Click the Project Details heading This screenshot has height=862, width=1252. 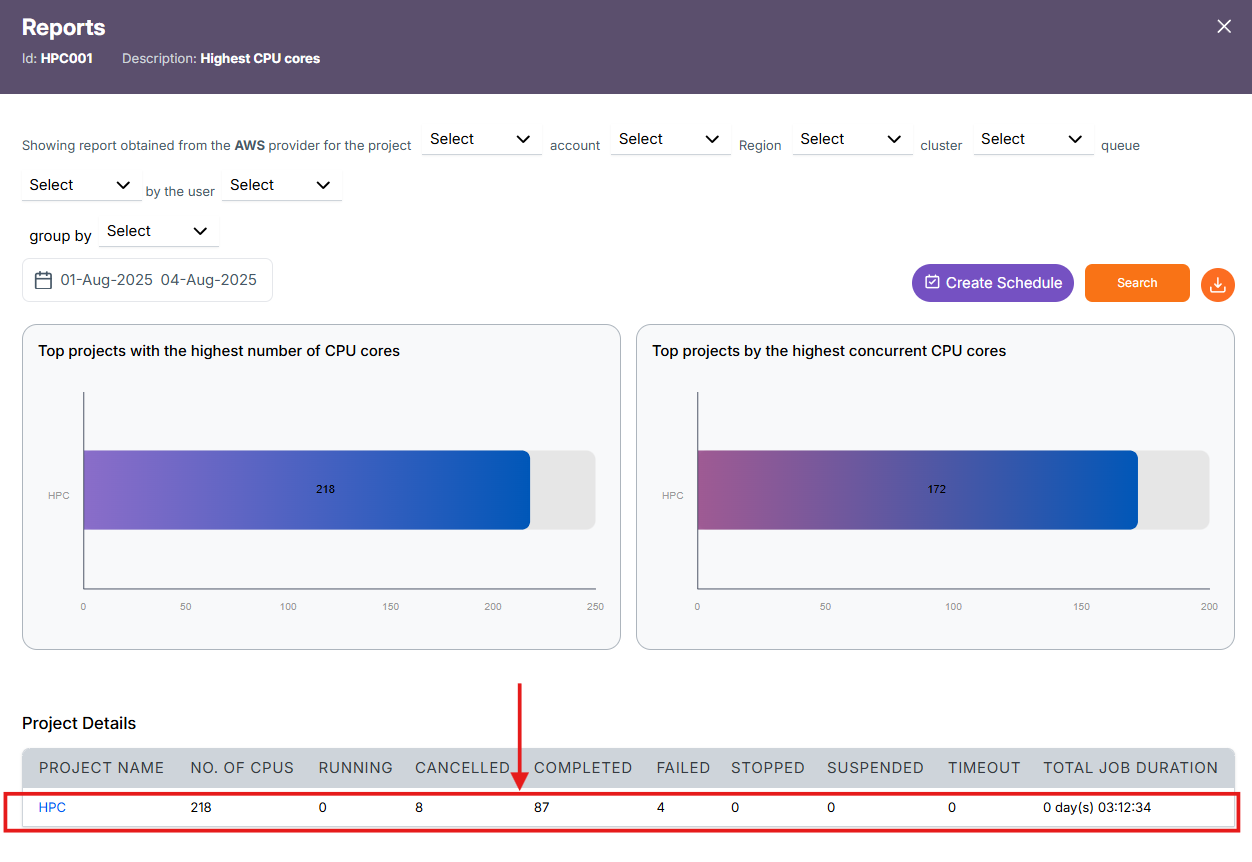[x=79, y=723]
